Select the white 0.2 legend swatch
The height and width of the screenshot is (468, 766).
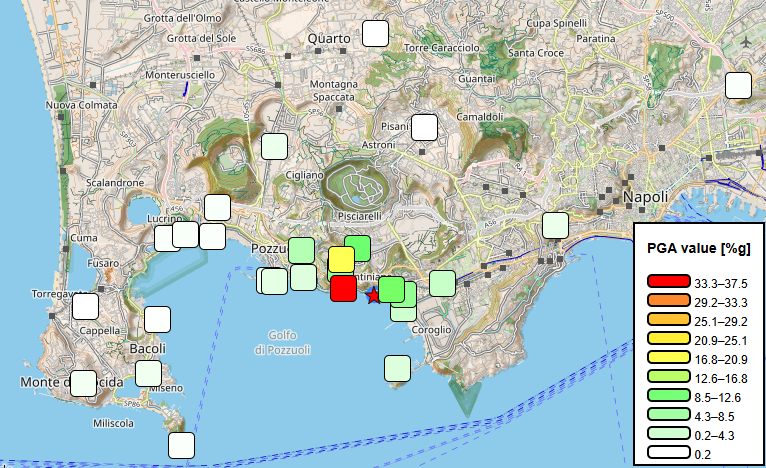pos(669,452)
